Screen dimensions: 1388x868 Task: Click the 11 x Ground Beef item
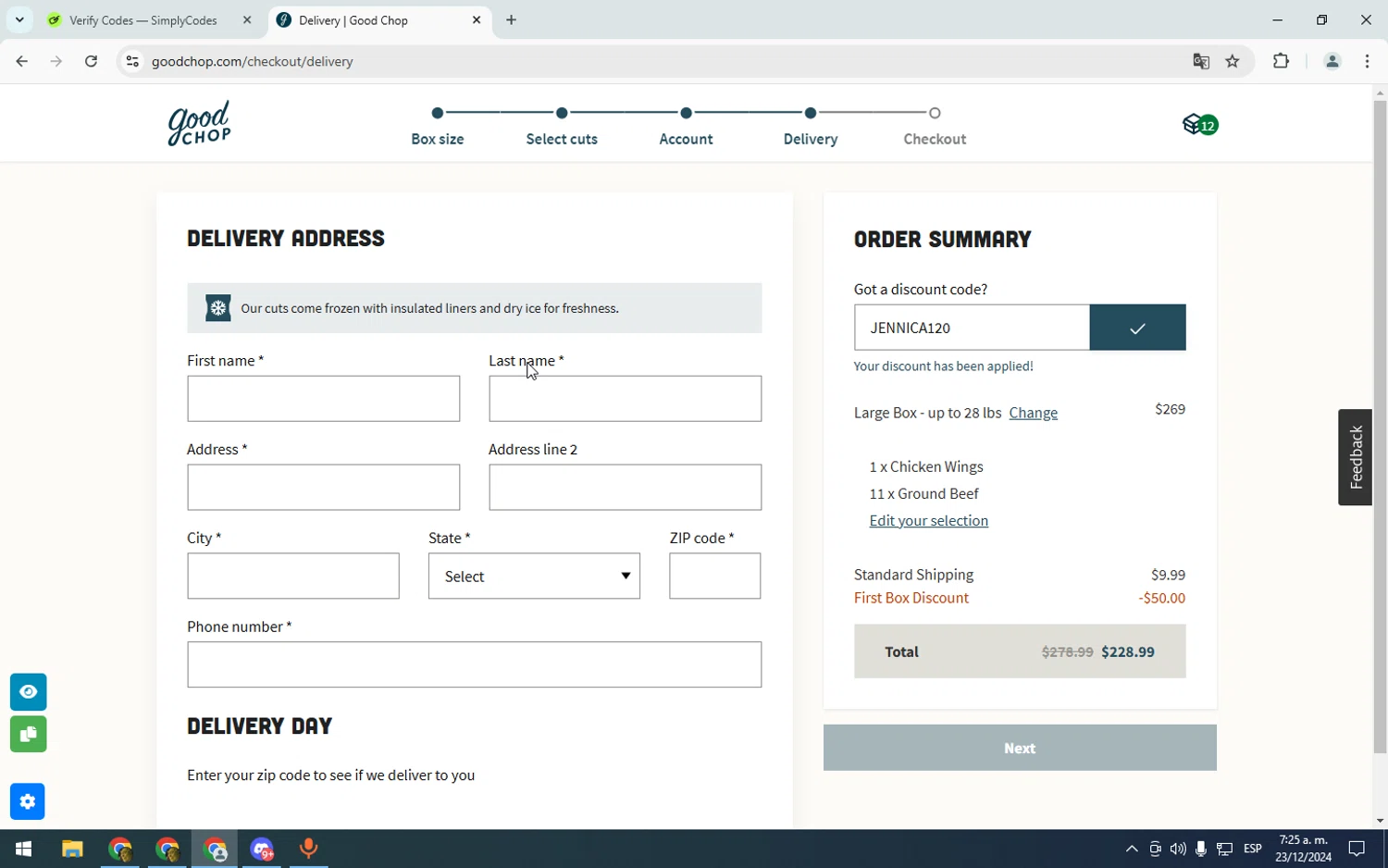coord(923,494)
